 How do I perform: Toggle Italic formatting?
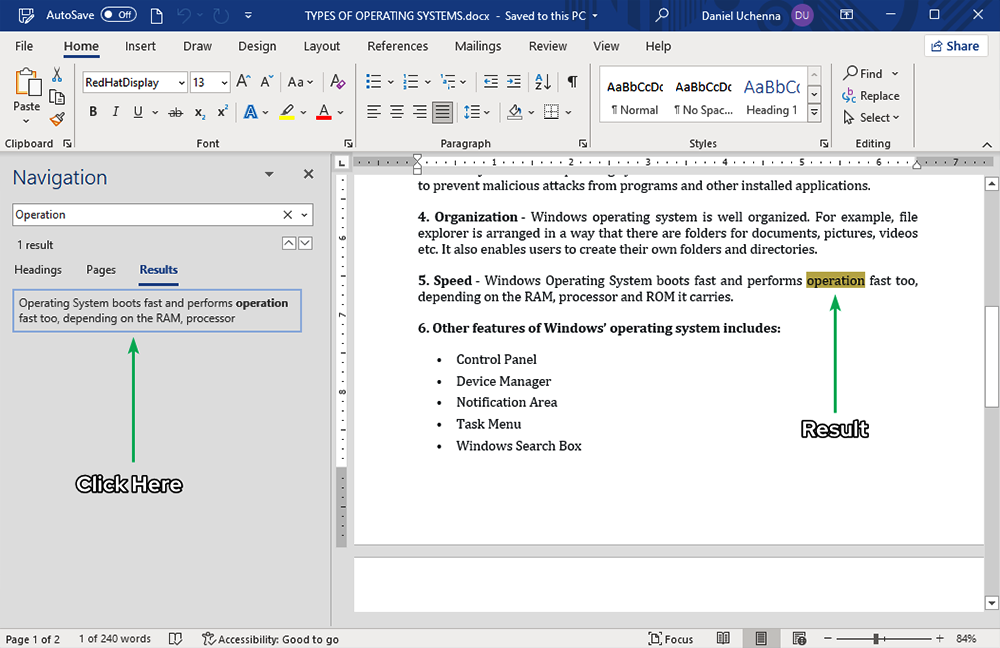click(116, 112)
